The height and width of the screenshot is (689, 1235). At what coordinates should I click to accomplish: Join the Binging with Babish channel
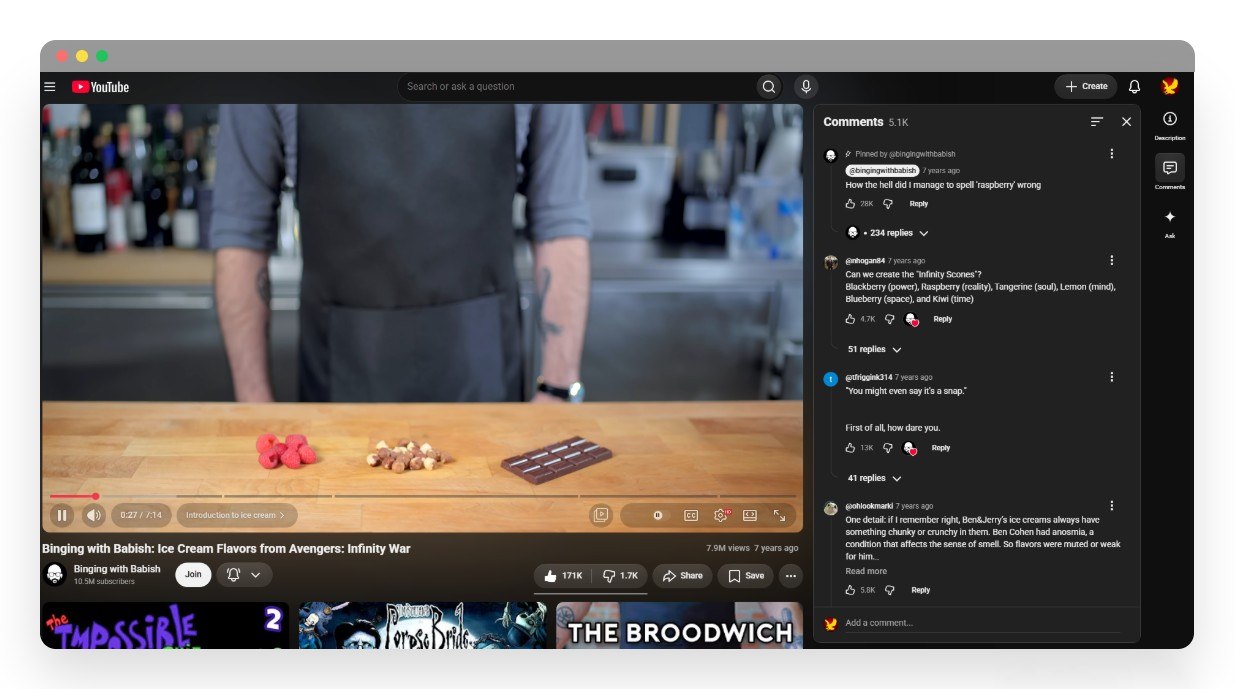[193, 575]
